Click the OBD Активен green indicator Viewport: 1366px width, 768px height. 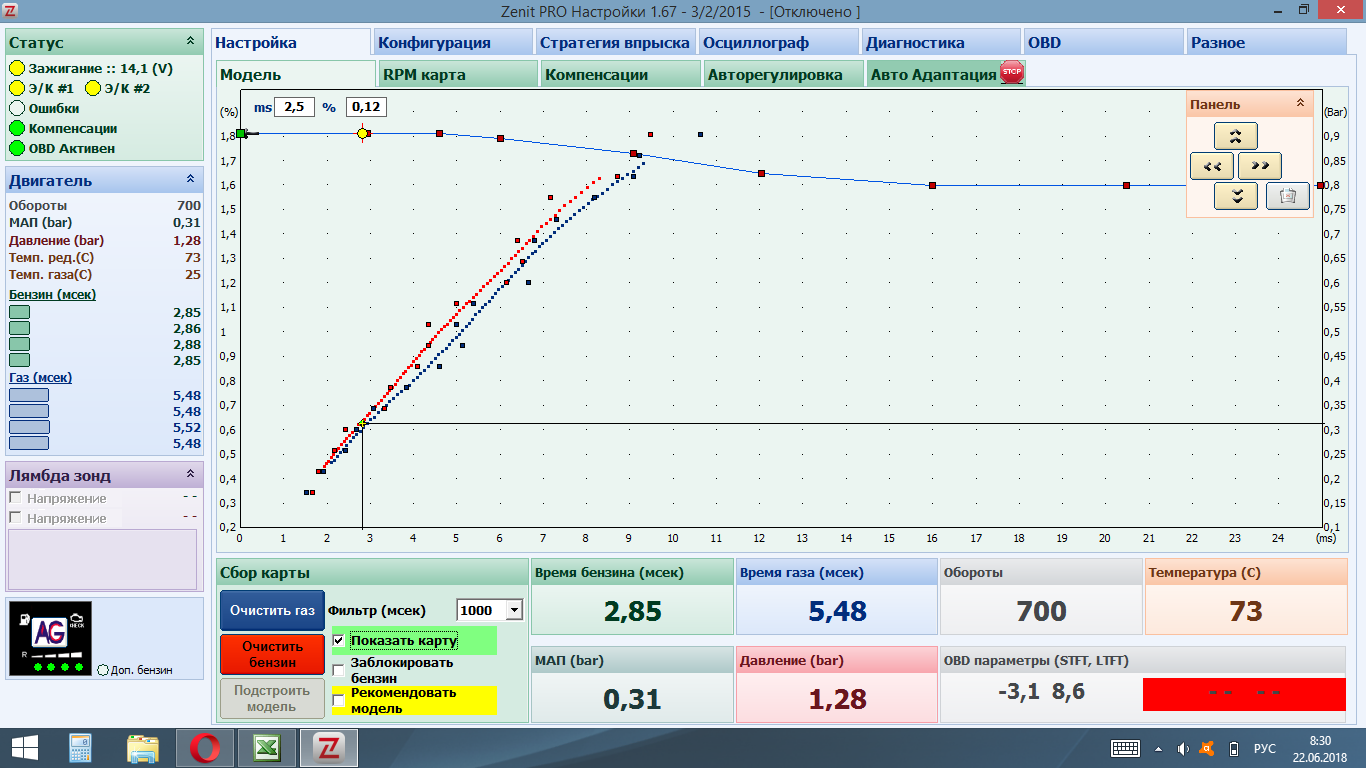tap(17, 149)
